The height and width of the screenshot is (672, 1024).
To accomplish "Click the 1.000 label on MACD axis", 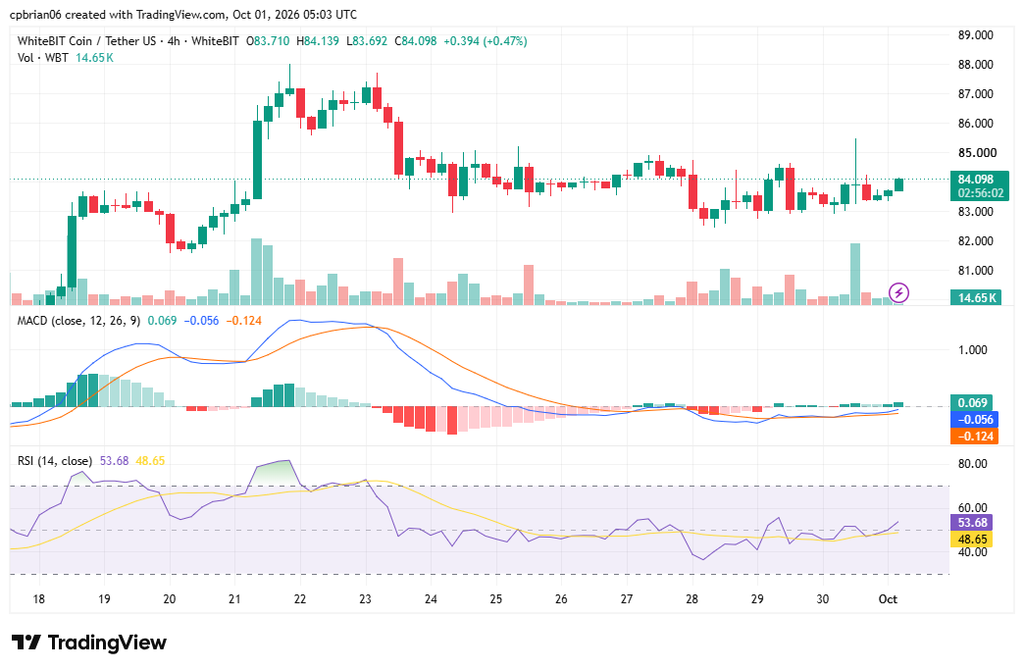I will pyautogui.click(x=972, y=350).
